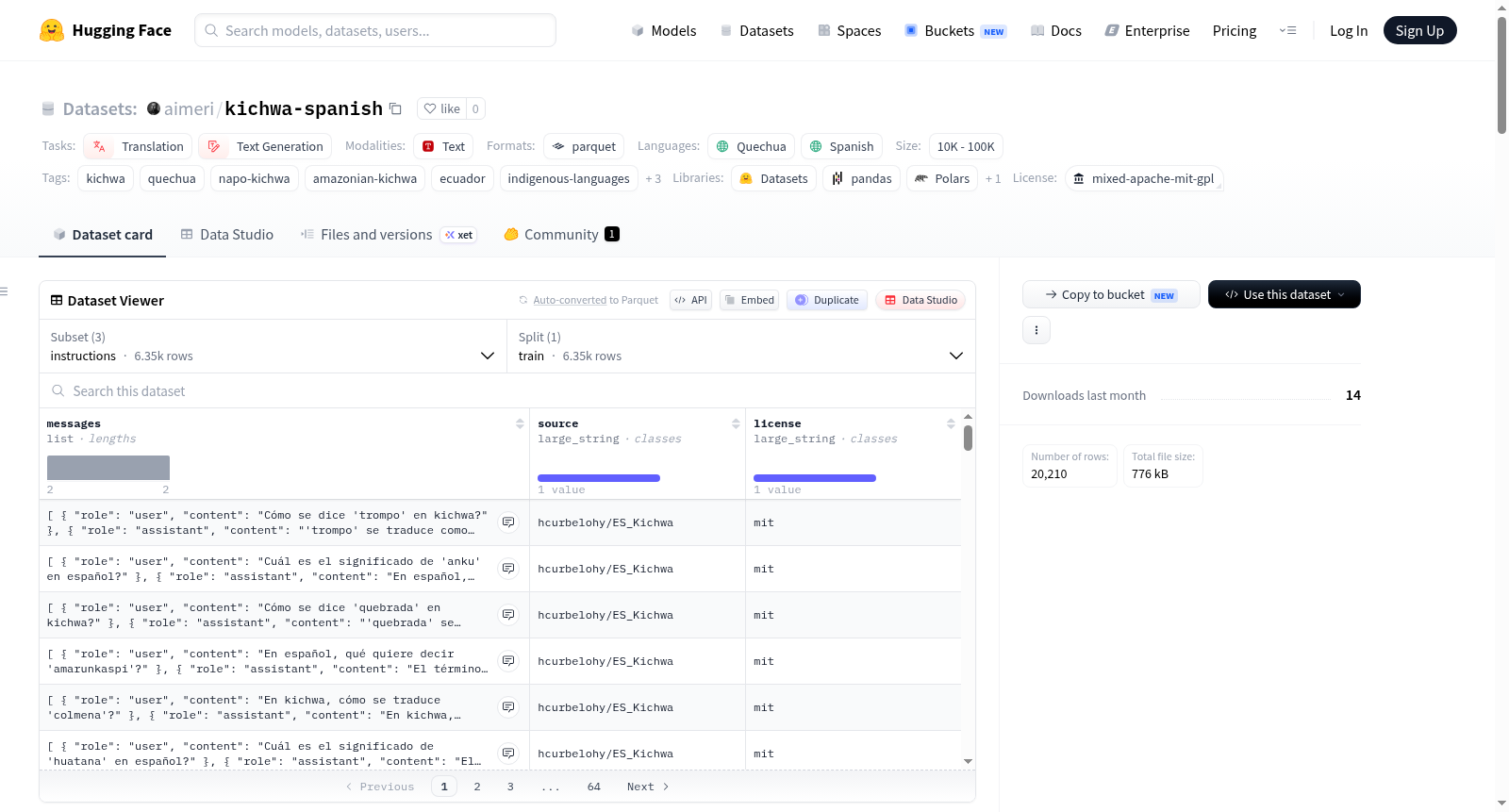Switch to the Data Studio tab

click(x=227, y=235)
